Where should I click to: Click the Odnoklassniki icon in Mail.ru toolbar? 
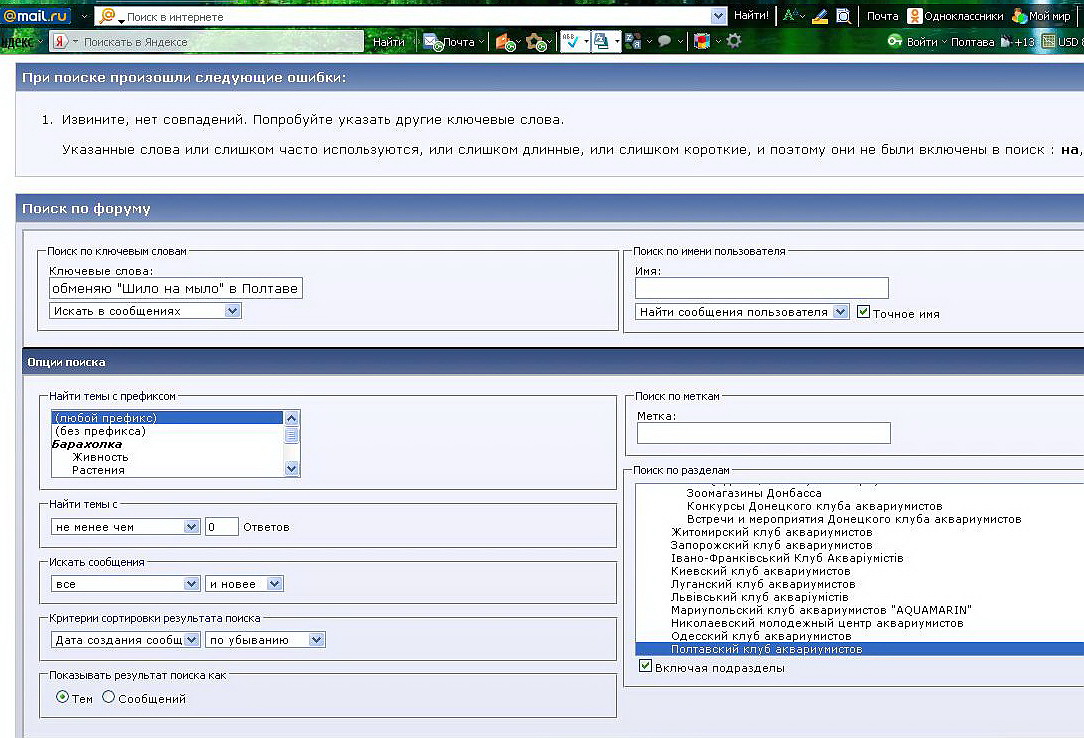pos(914,16)
